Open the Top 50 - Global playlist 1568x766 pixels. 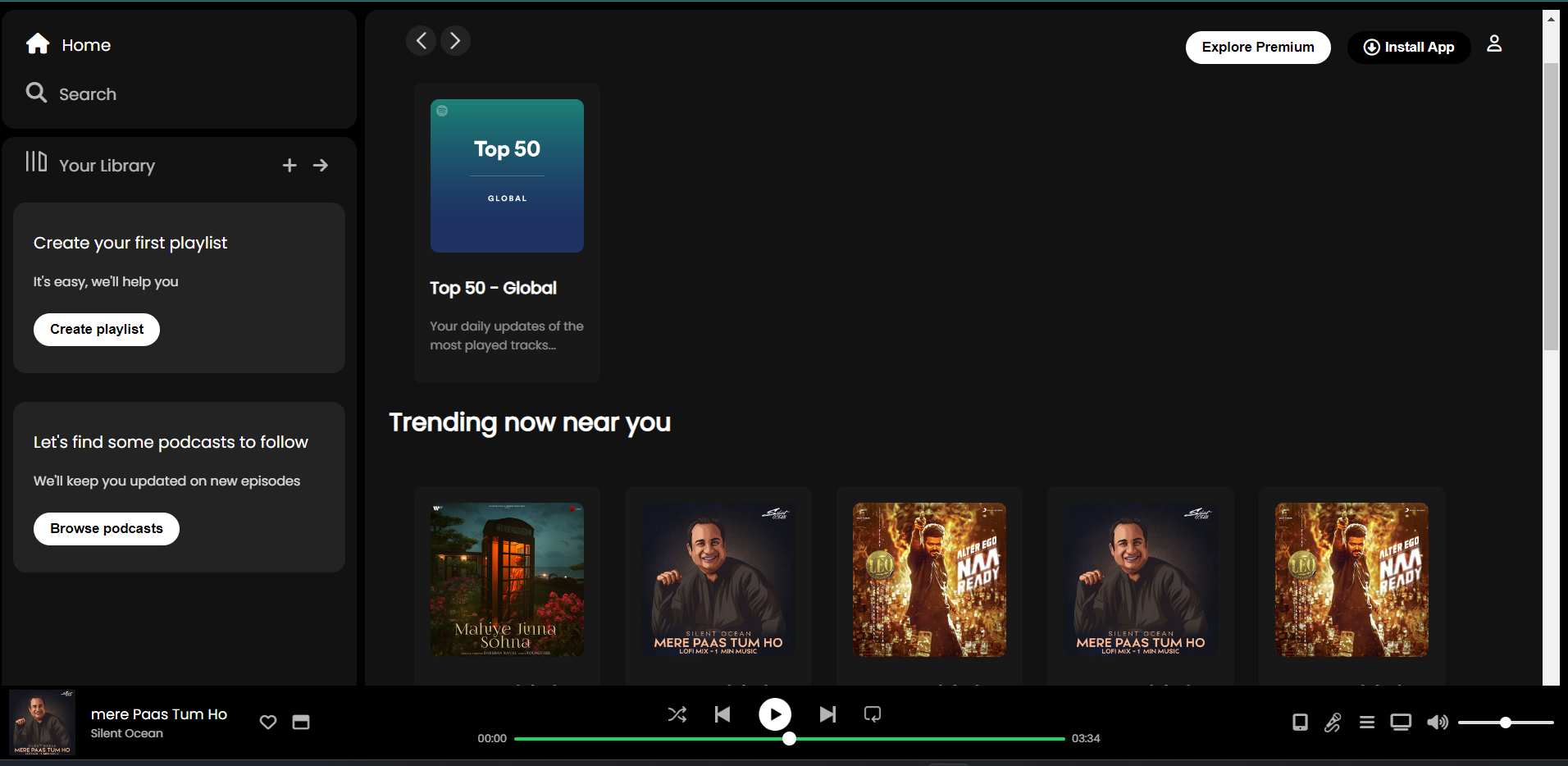506,176
